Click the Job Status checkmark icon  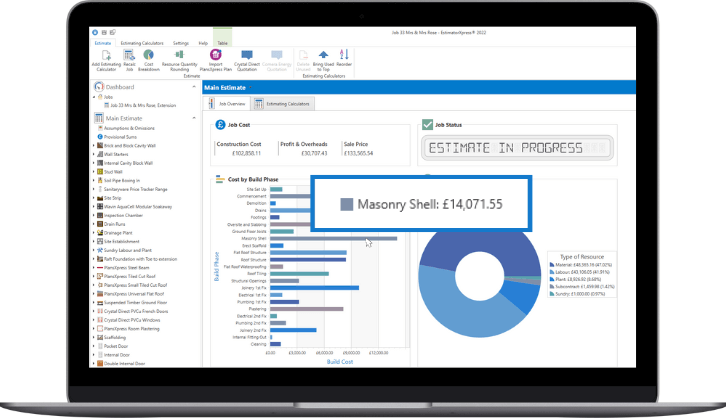427,126
